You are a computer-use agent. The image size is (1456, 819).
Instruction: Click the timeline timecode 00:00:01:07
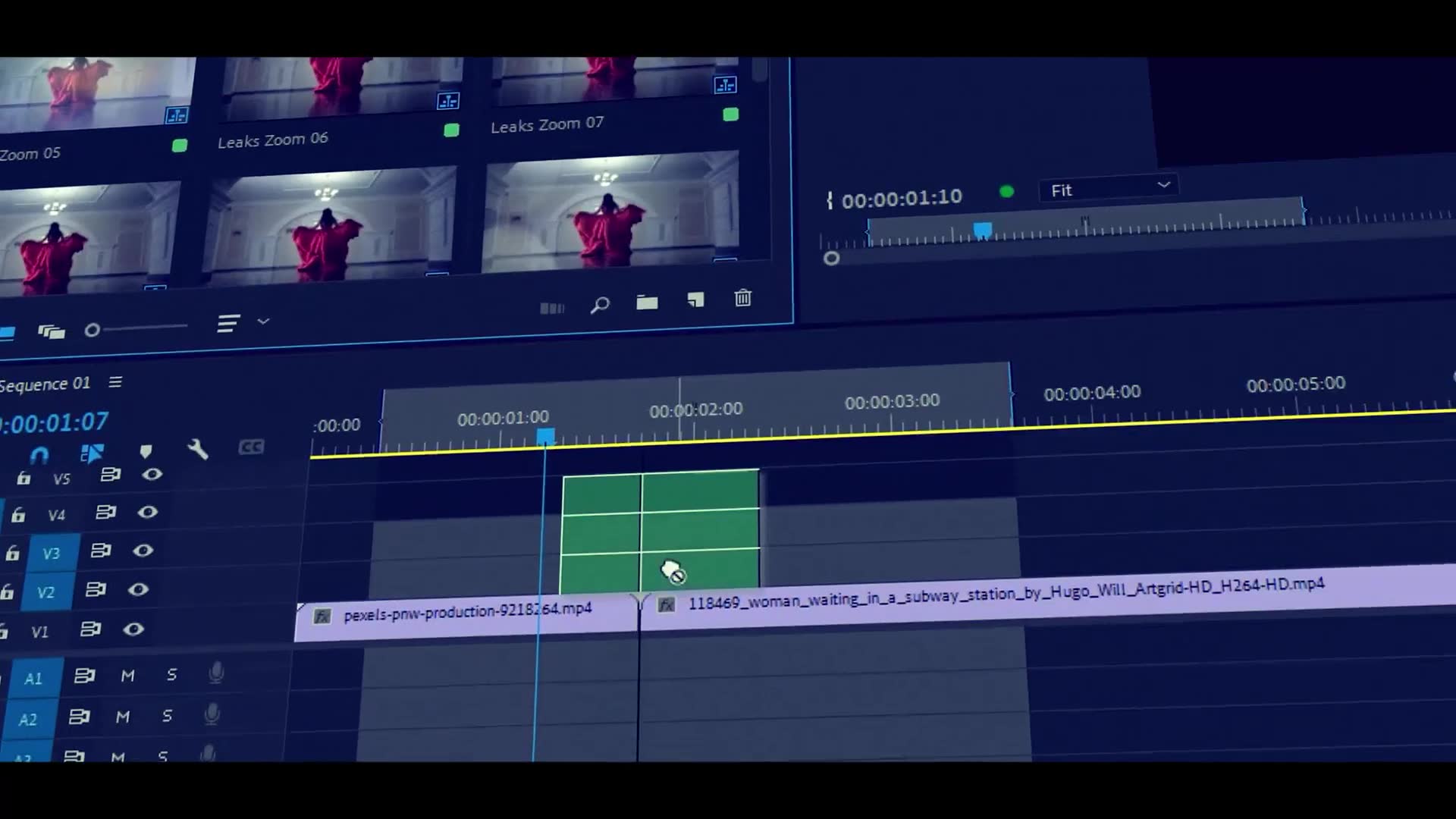(x=55, y=422)
